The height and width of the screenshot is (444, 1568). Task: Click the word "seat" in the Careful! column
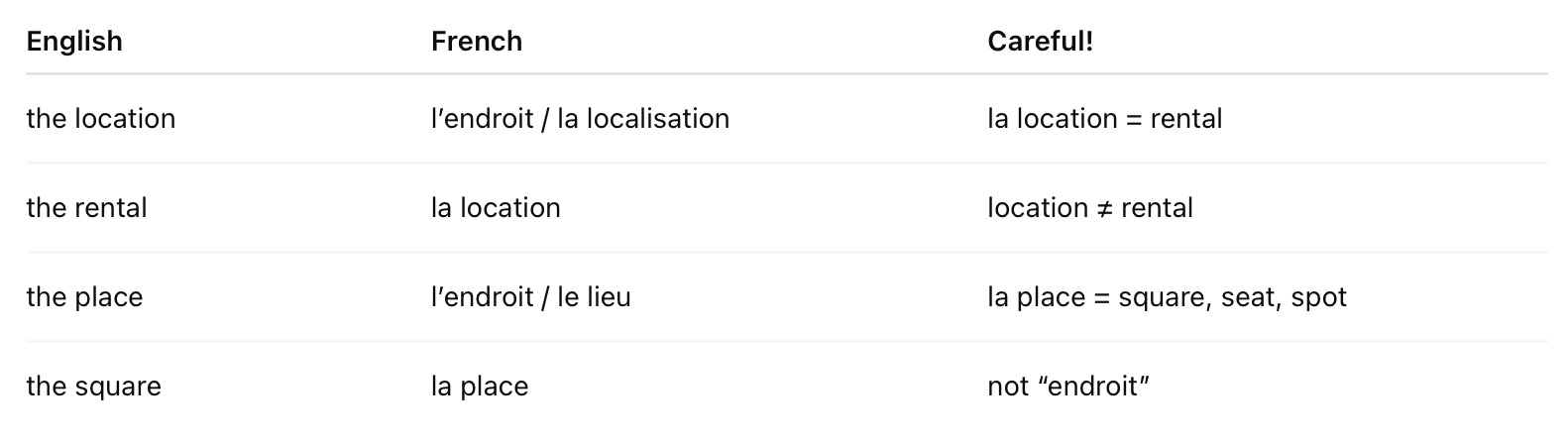tap(1251, 297)
